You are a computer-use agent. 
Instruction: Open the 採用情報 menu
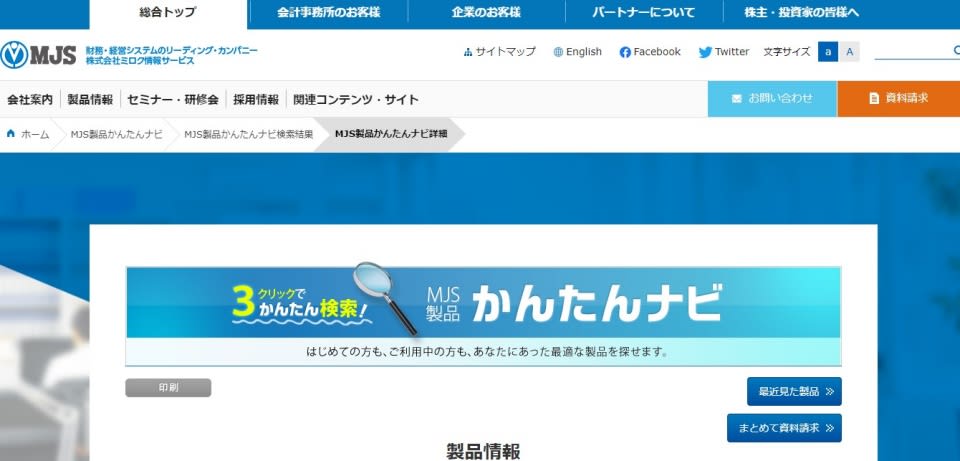[x=255, y=99]
